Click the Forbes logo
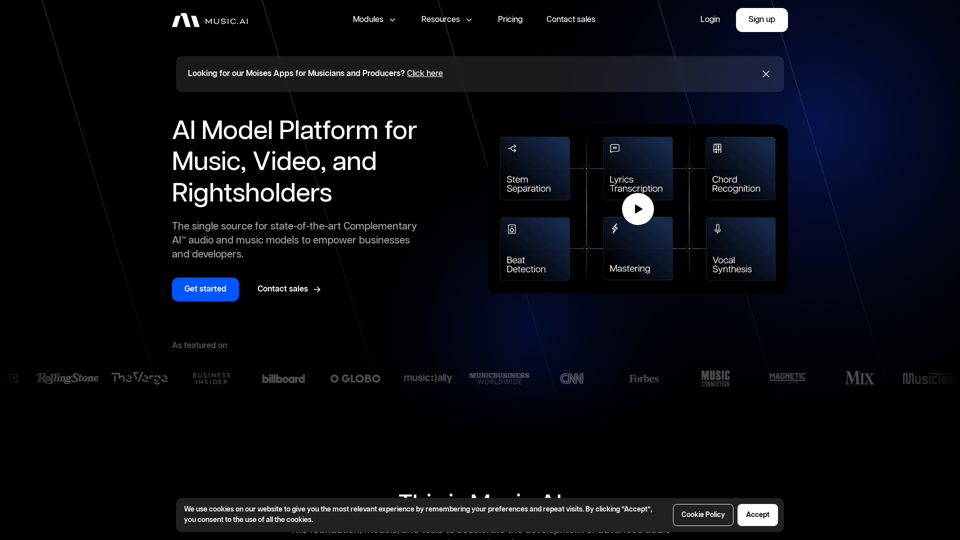This screenshot has height=540, width=960. [643, 379]
